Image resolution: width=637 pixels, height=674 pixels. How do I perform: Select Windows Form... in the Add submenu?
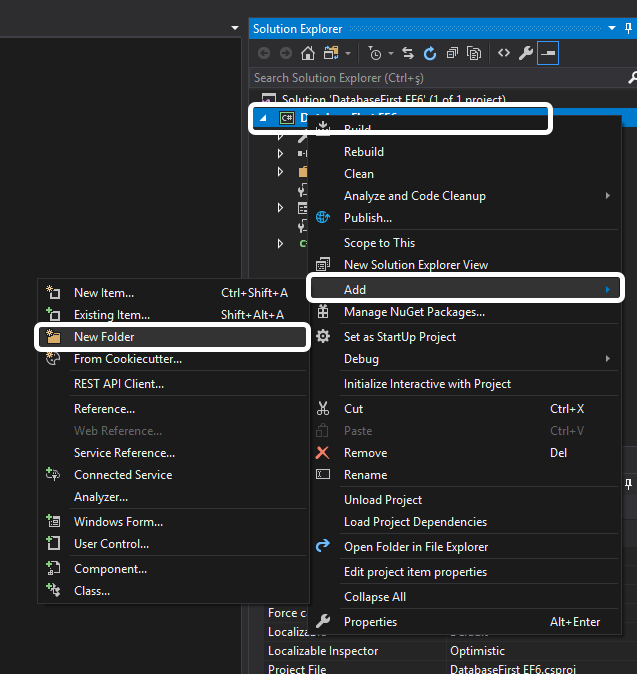click(173, 522)
